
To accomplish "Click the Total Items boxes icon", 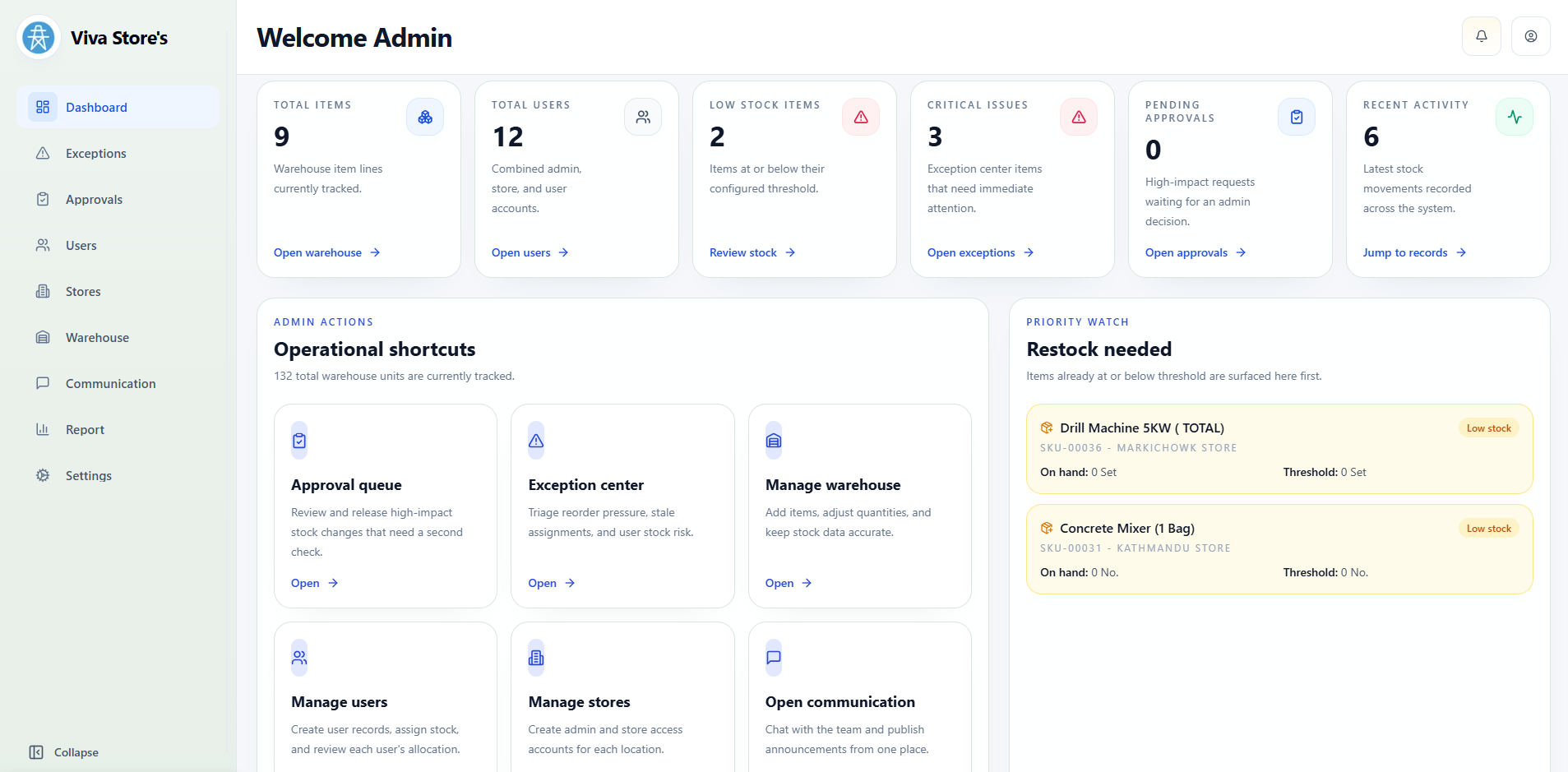I will pyautogui.click(x=425, y=117).
